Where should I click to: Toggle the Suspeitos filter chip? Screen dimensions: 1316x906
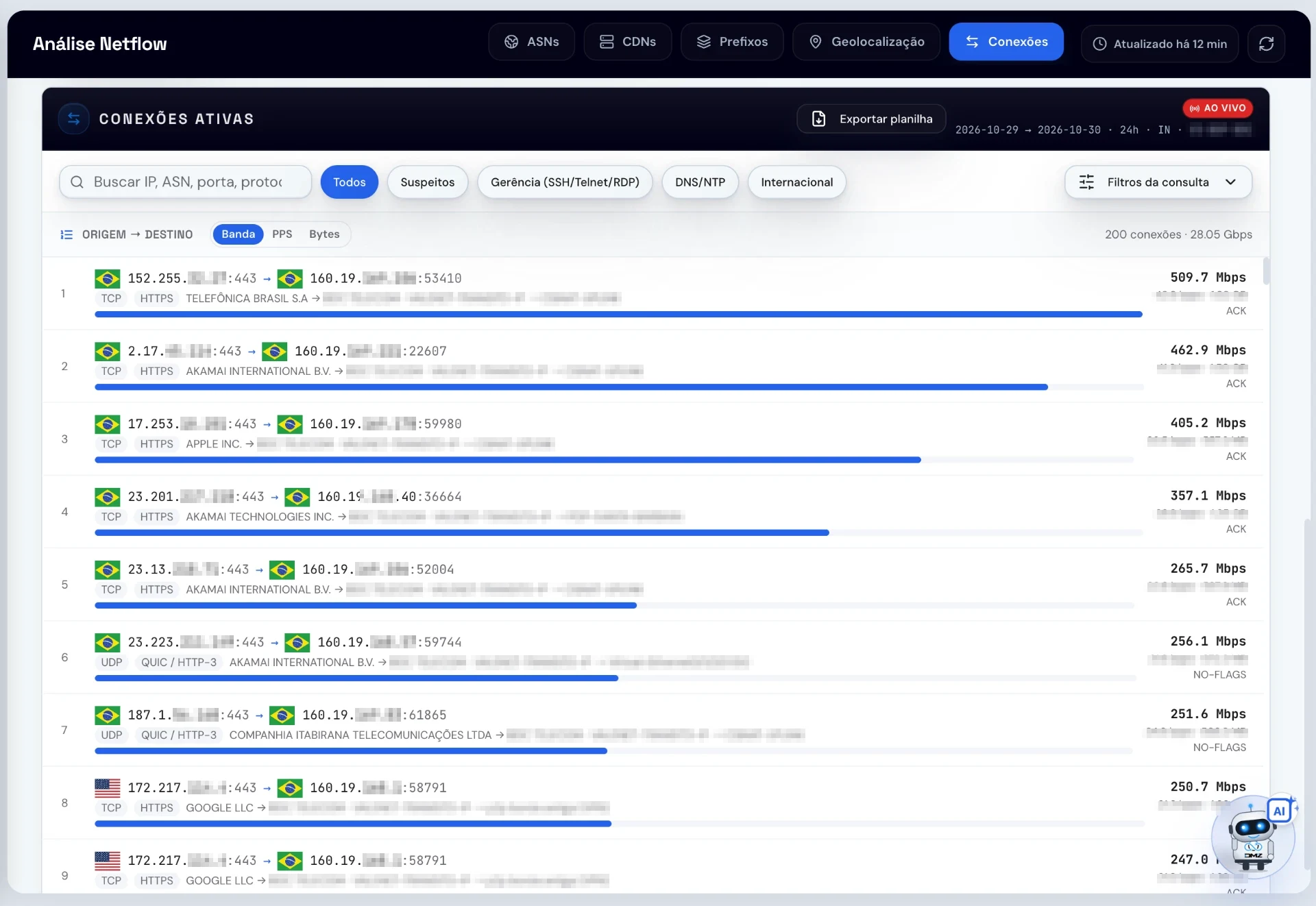[x=428, y=182]
